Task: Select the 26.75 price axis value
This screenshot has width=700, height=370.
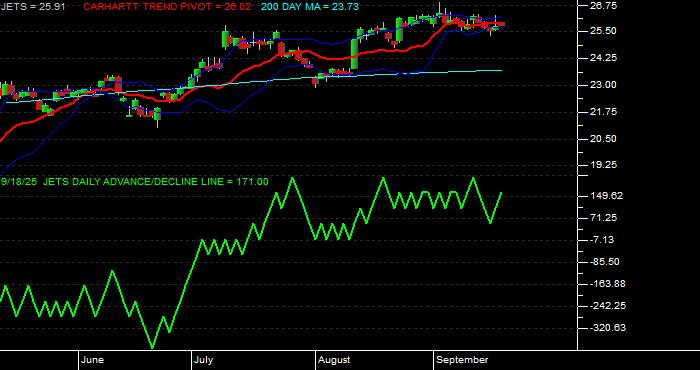Action: coord(604,6)
